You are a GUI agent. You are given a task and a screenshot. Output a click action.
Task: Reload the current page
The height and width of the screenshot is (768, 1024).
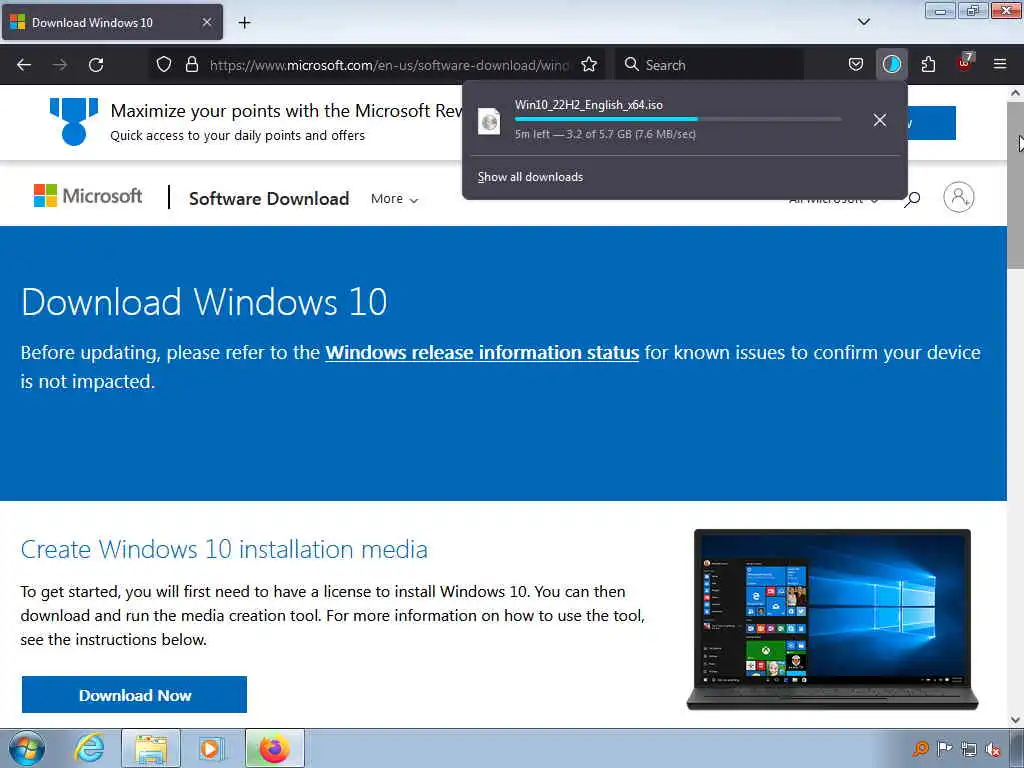(x=96, y=65)
